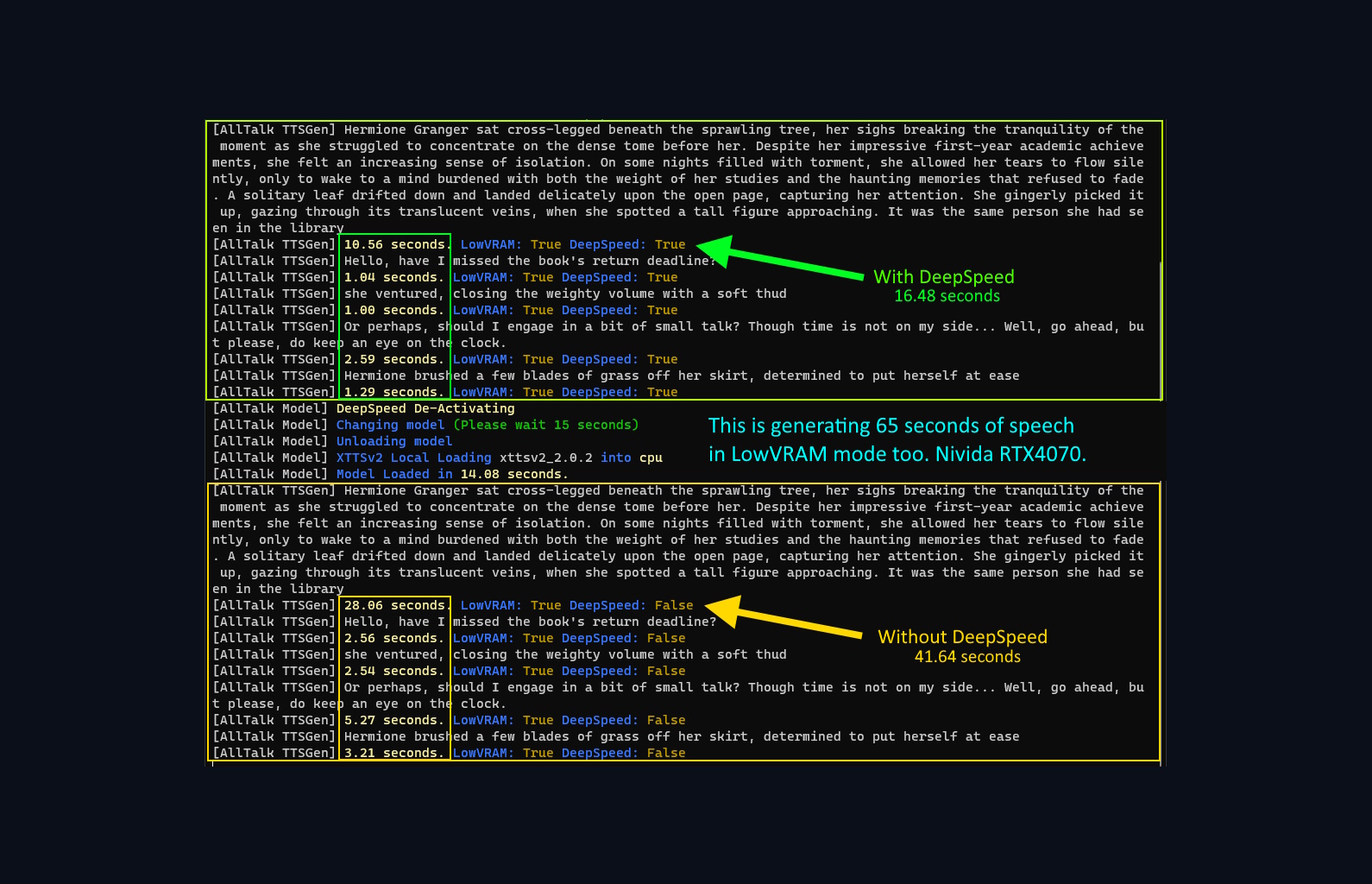Screen dimensions: 1372x884
Task: Click the 'DeepSpeed De-Activating' log line
Action: pos(425,408)
